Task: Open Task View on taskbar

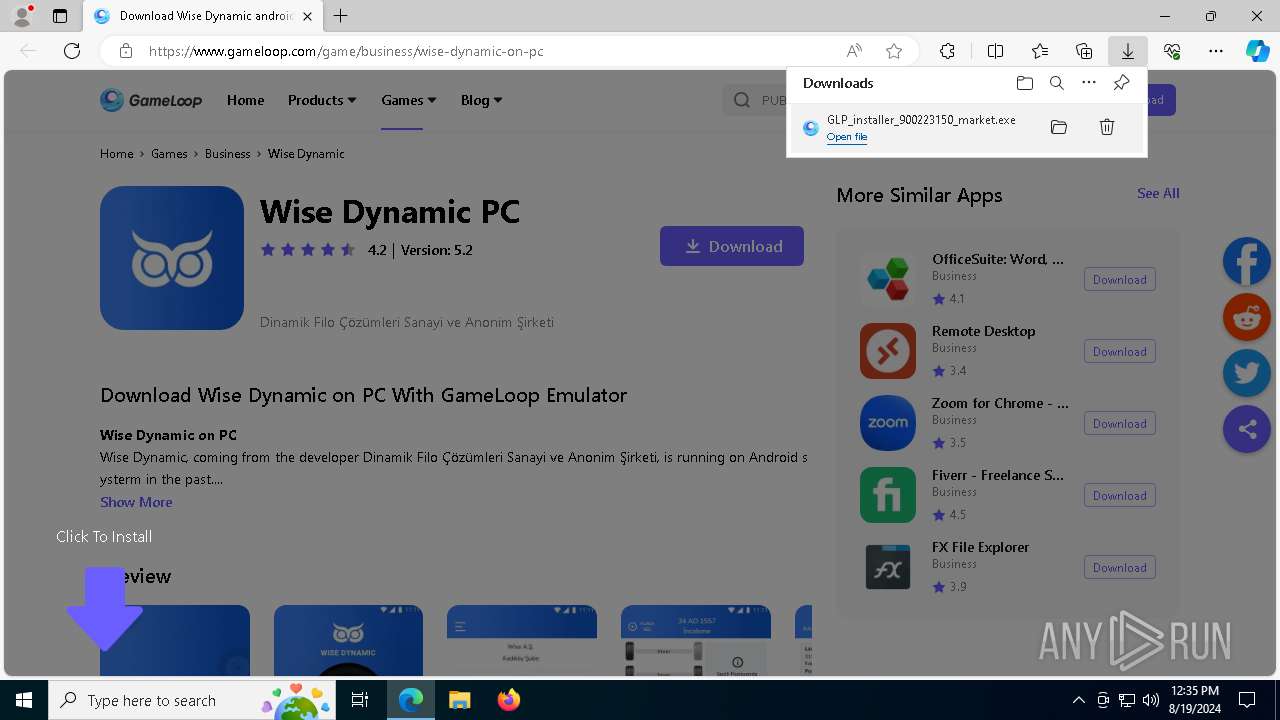Action: pyautogui.click(x=360, y=700)
